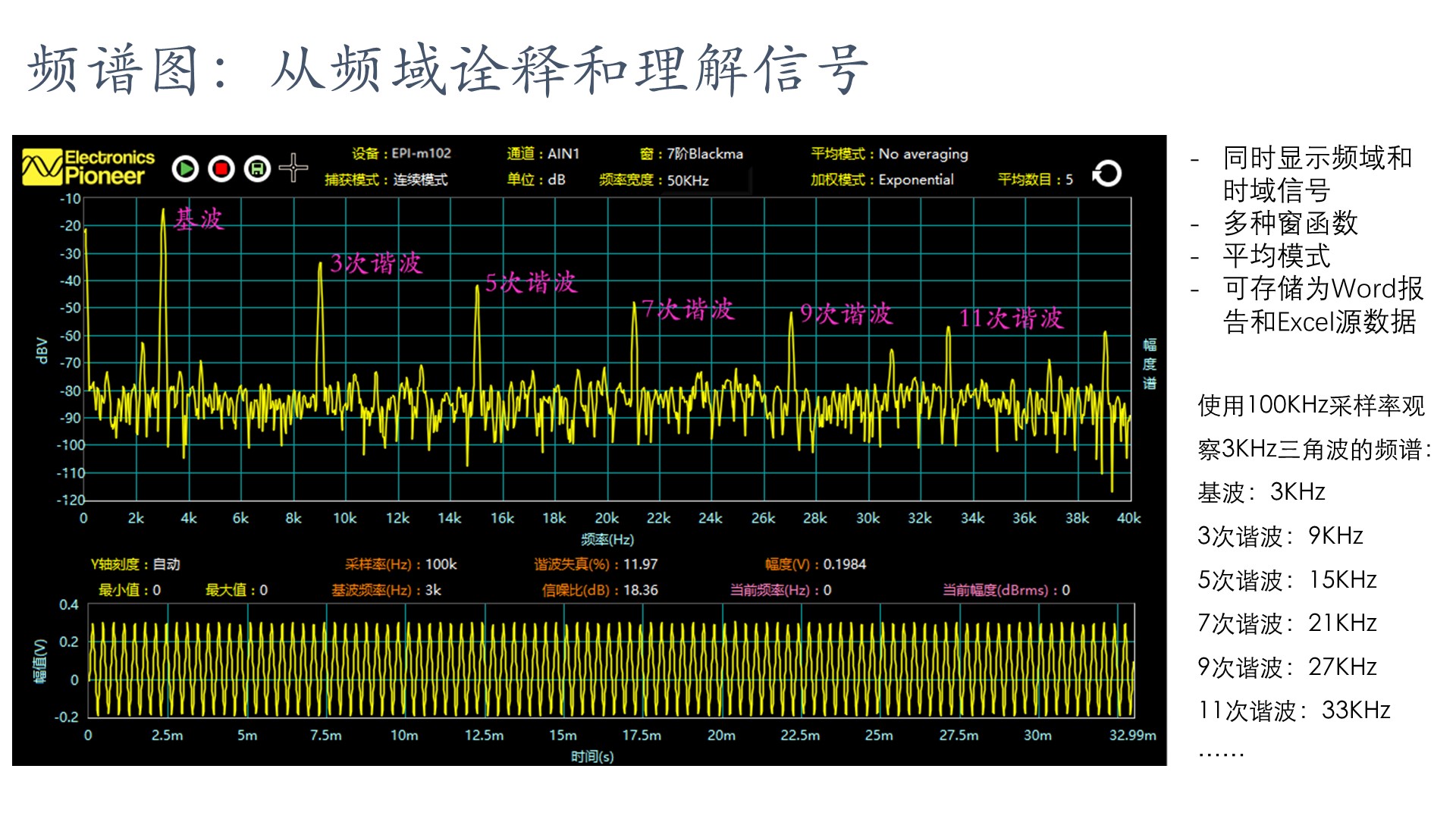1456x819 pixels.
Task: Start acquisition with the green play button
Action: [x=186, y=168]
